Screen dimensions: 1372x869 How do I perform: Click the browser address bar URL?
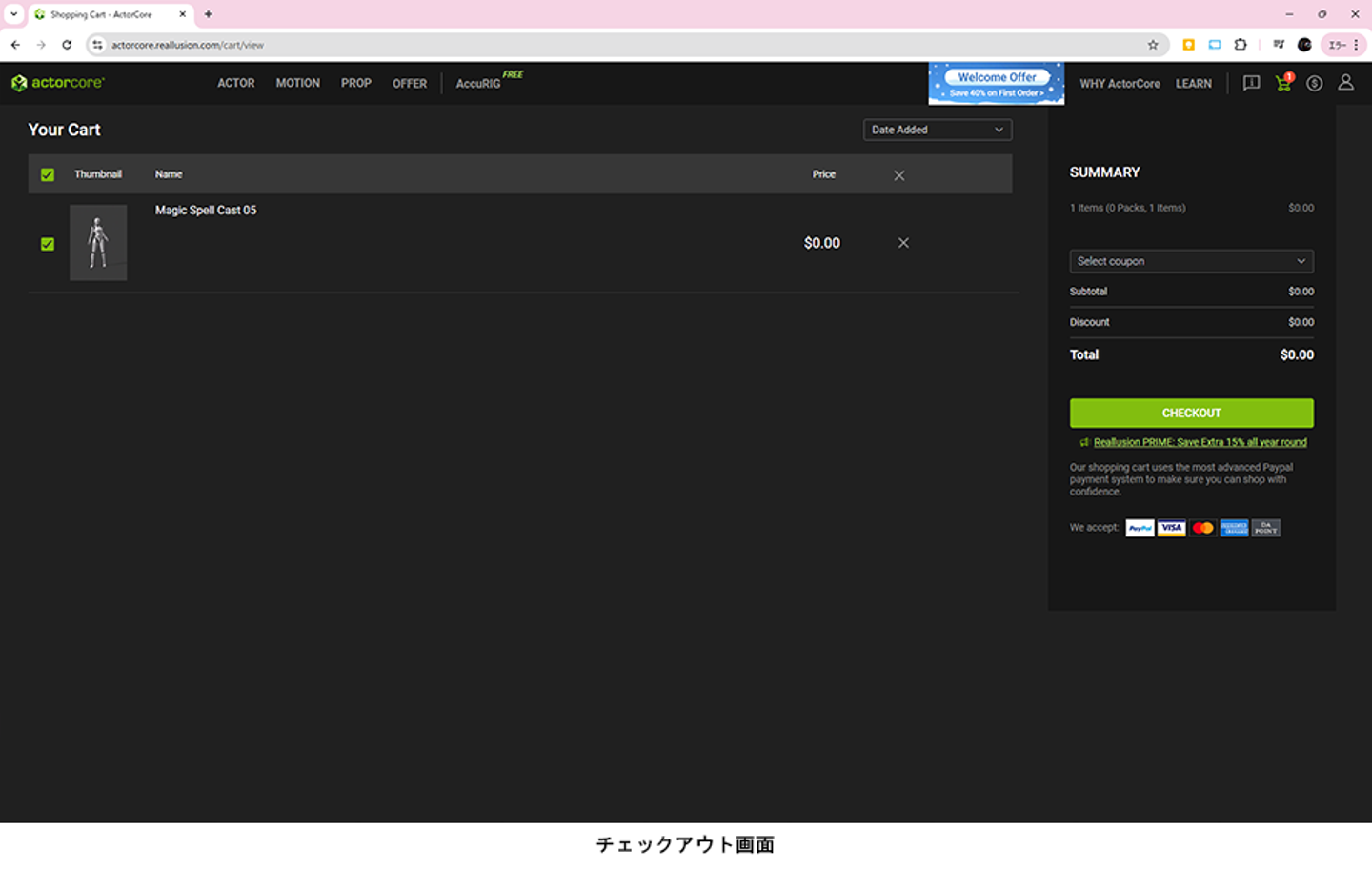(188, 45)
